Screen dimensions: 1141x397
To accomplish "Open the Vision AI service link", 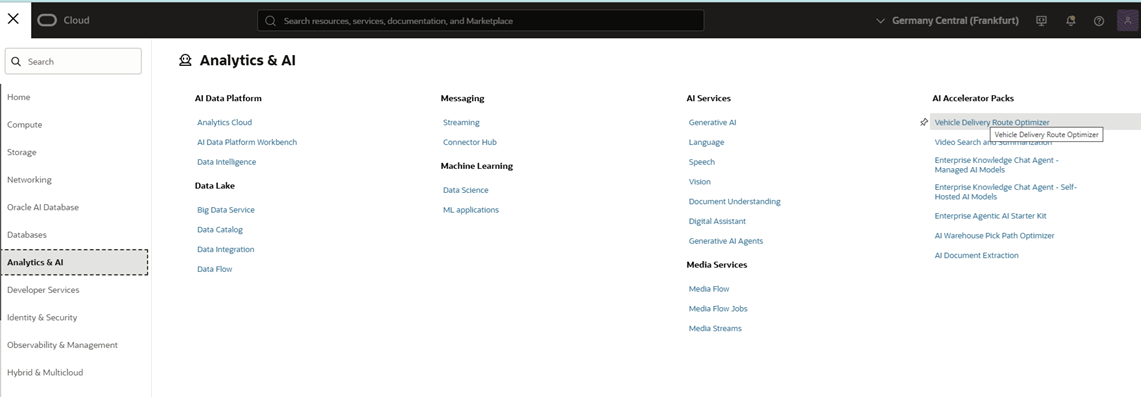I will click(x=700, y=182).
